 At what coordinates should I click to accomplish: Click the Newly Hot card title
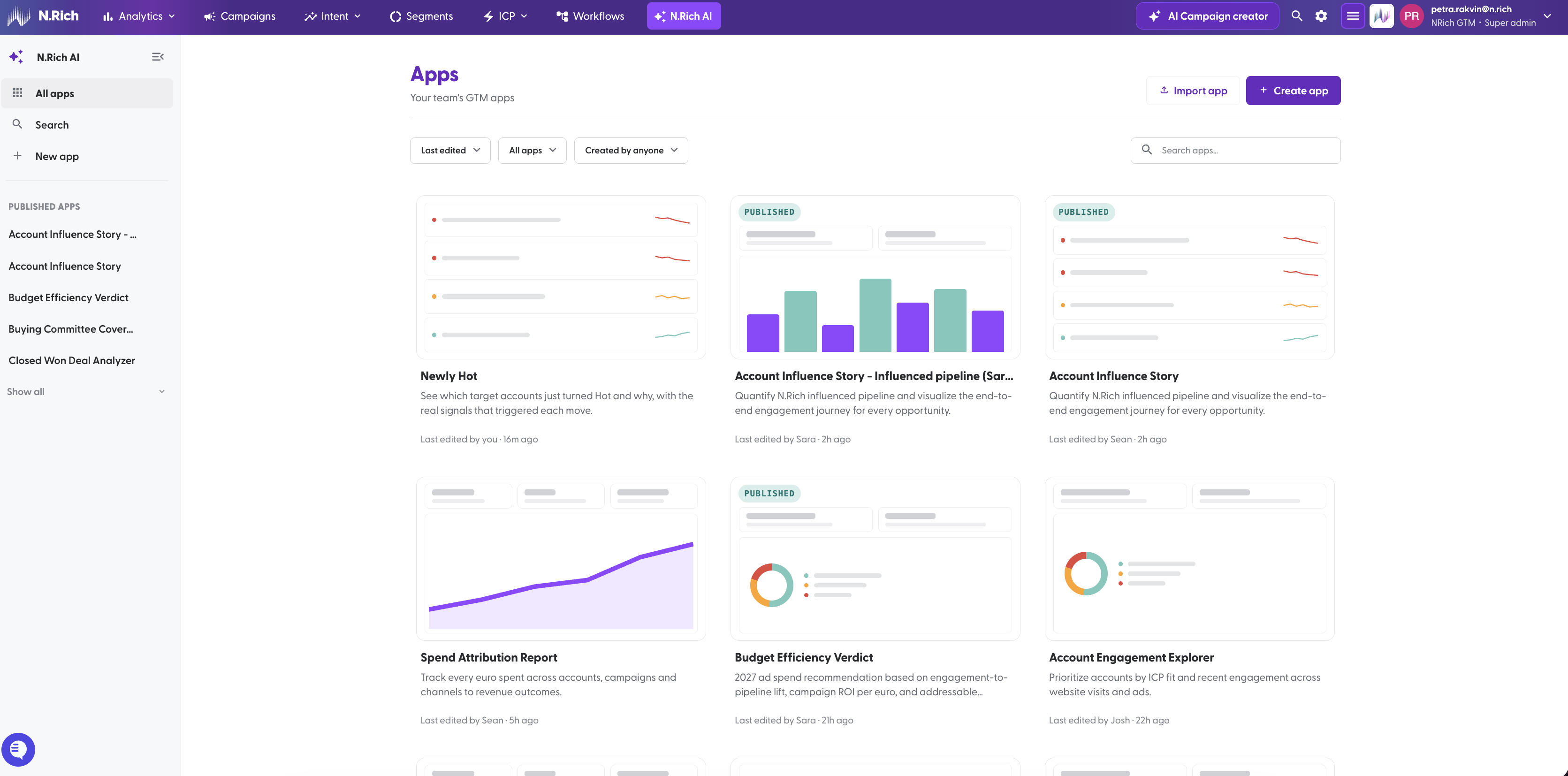point(449,376)
